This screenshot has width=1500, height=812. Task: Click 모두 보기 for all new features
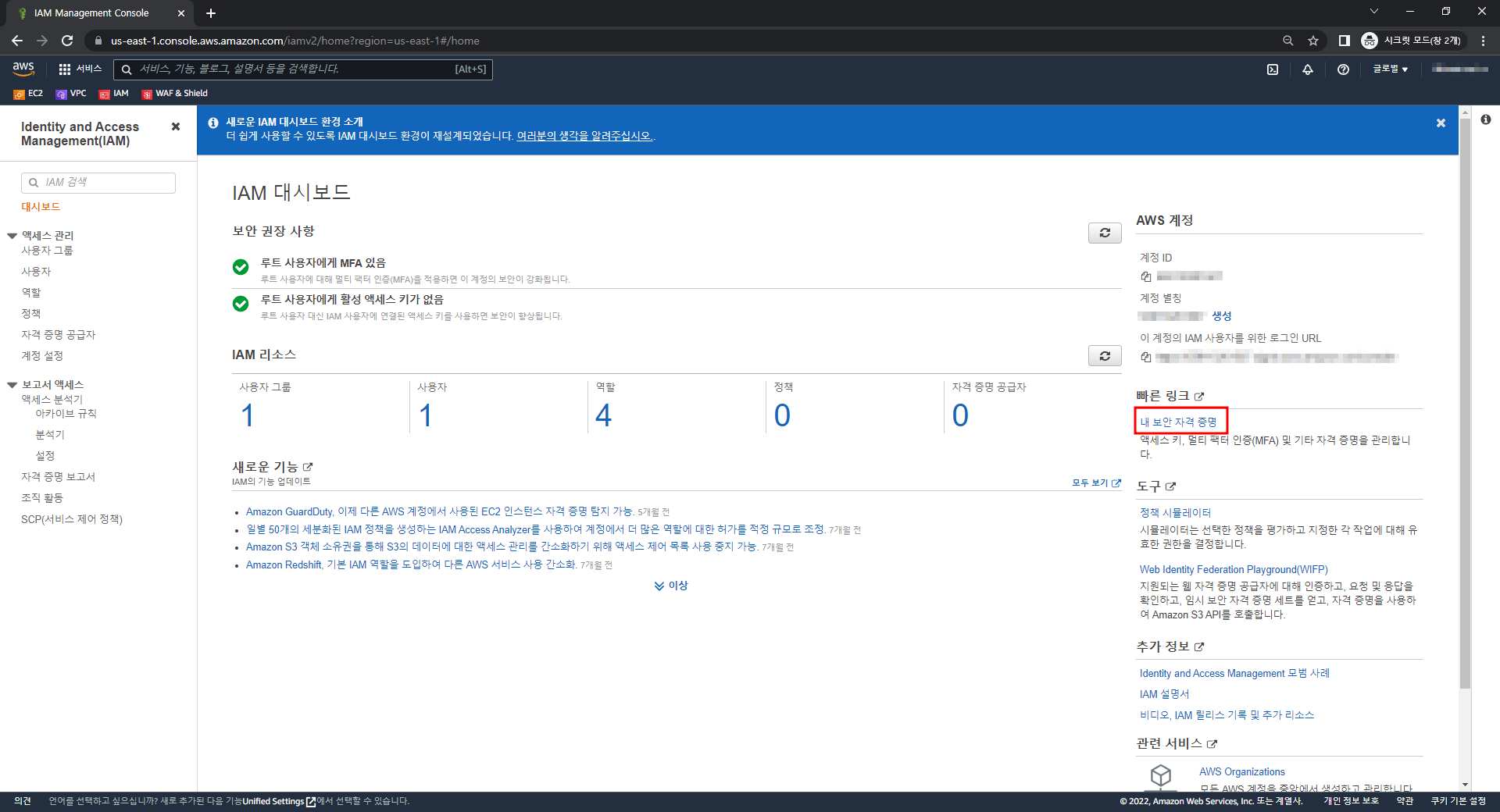1096,483
